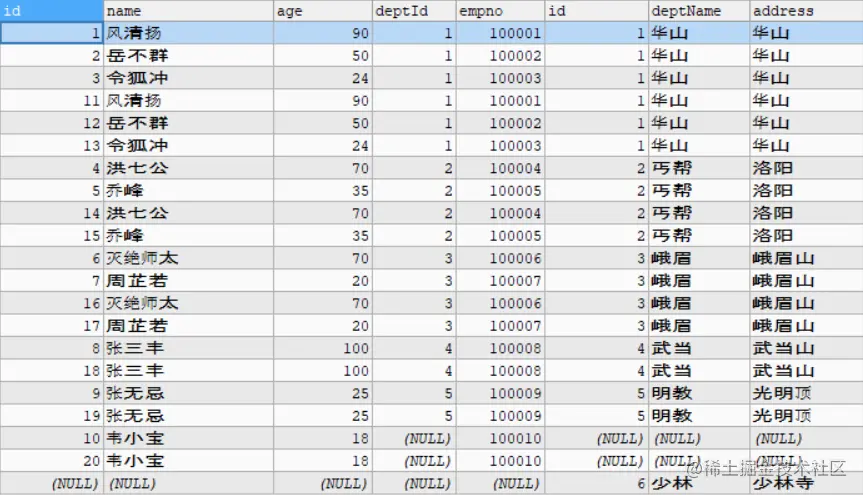The width and height of the screenshot is (863, 495).
Task: Select name cell 周芷若 in row id 7
Action: (x=188, y=281)
